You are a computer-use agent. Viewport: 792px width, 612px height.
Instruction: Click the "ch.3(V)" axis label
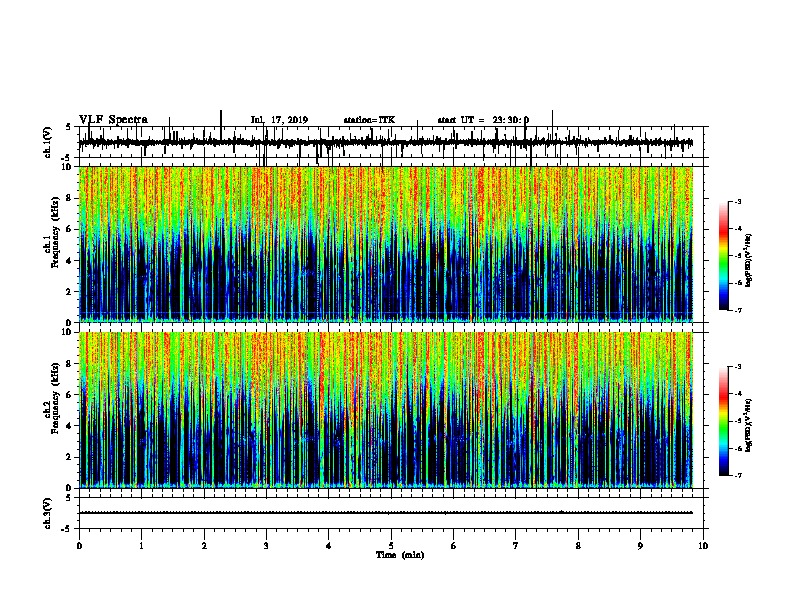[47, 513]
